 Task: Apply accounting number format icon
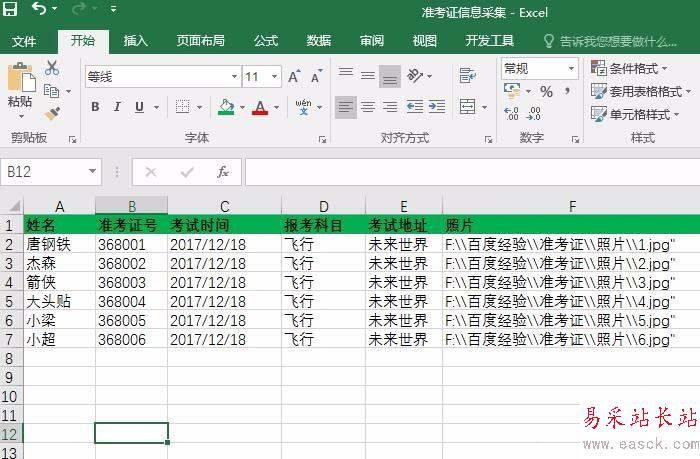click(x=512, y=91)
